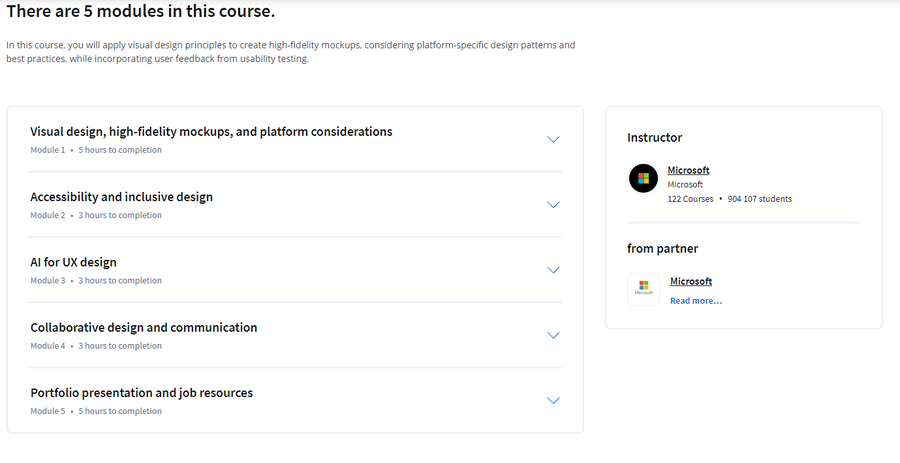Click the 904 107 students count

click(760, 199)
